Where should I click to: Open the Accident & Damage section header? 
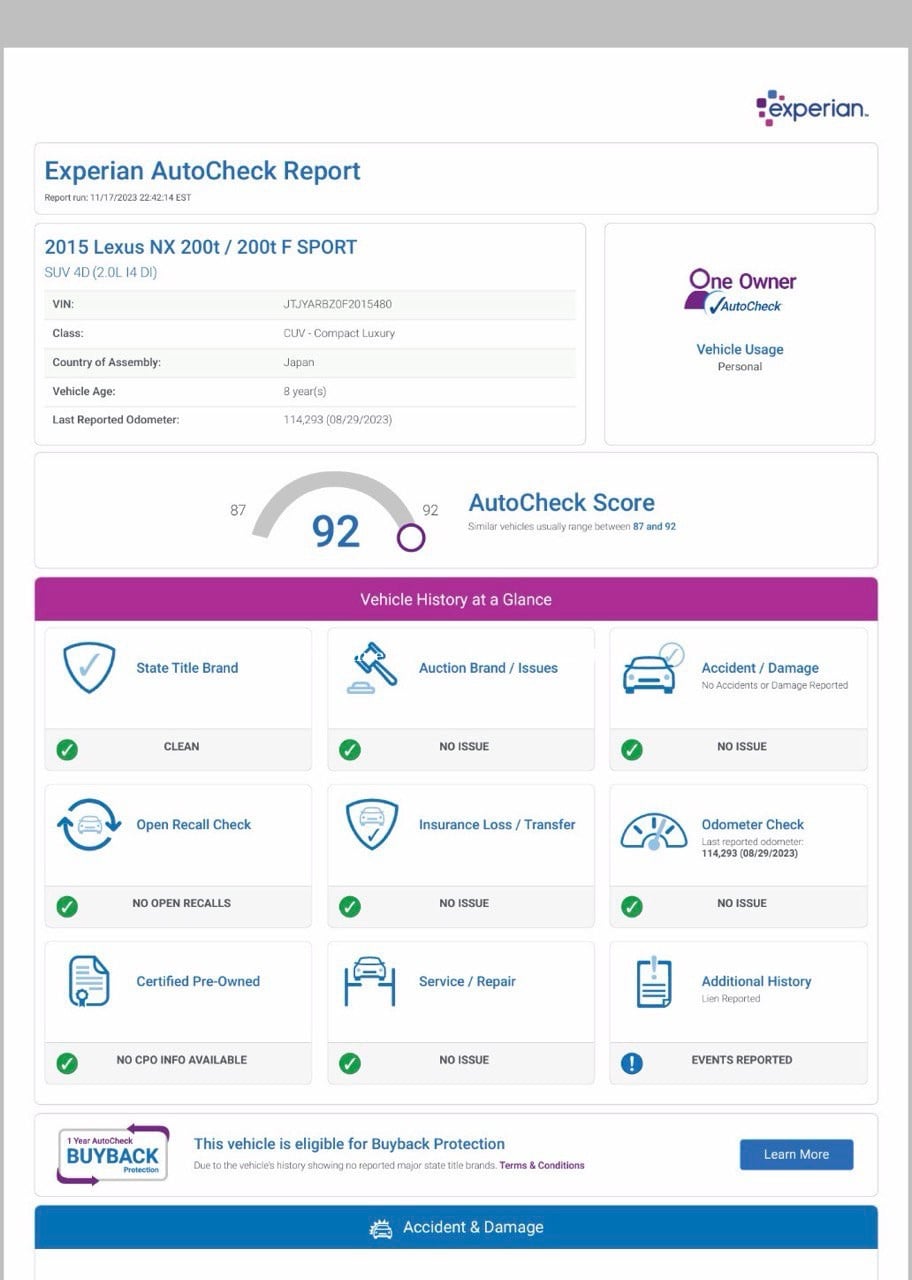coord(456,1227)
